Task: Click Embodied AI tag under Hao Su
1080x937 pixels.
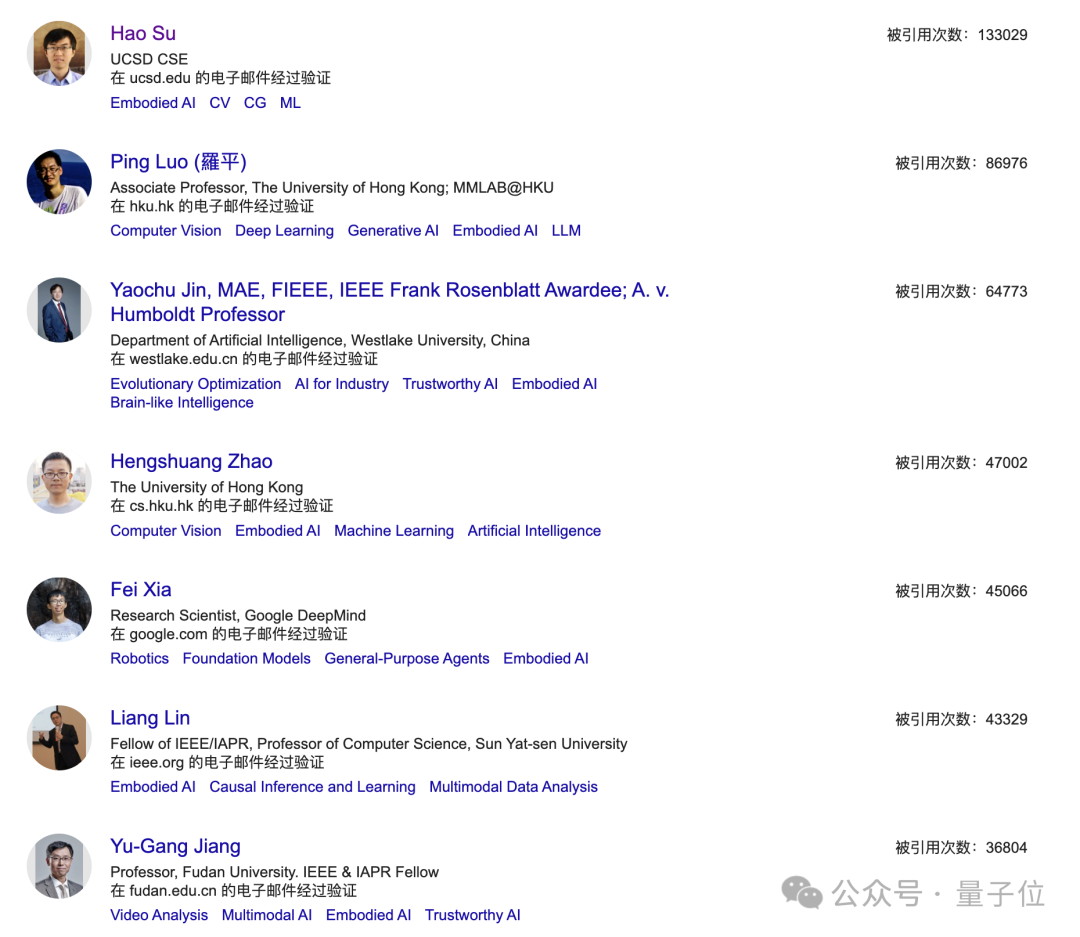Action: click(153, 103)
